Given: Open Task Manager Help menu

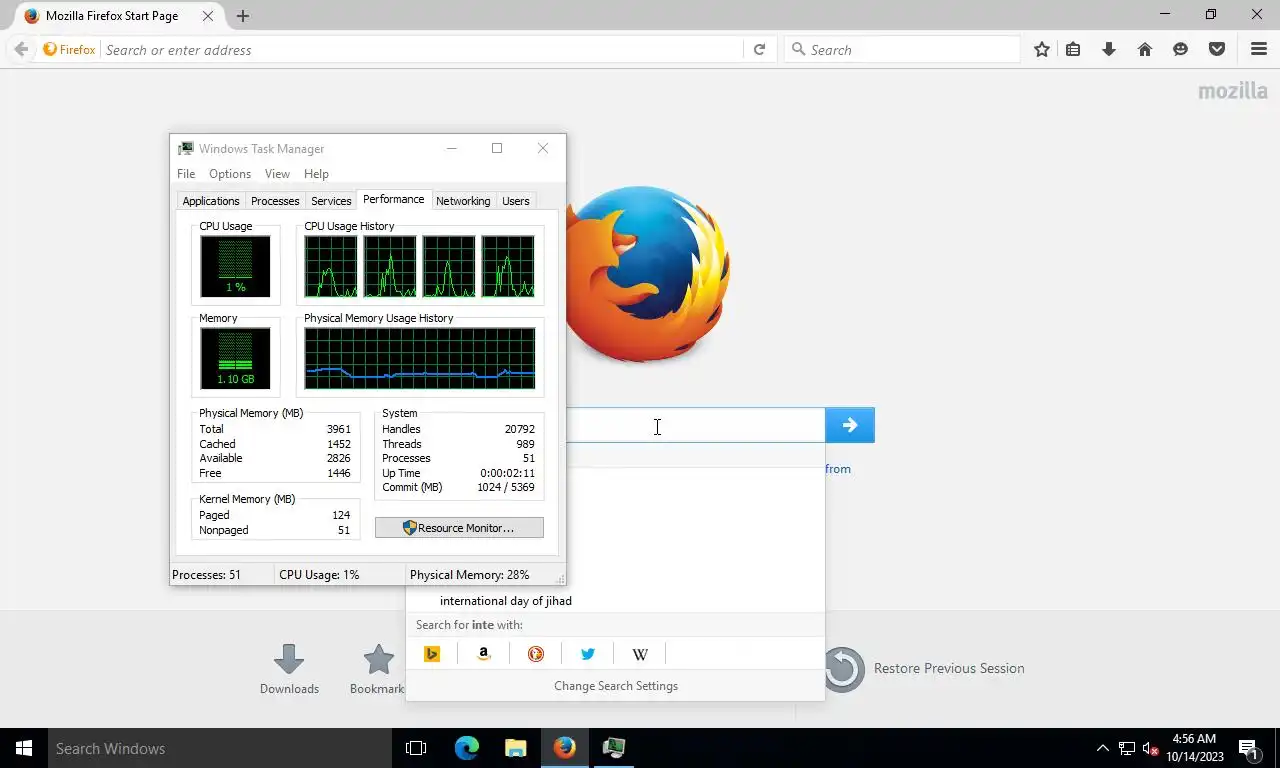Looking at the screenshot, I should point(316,174).
